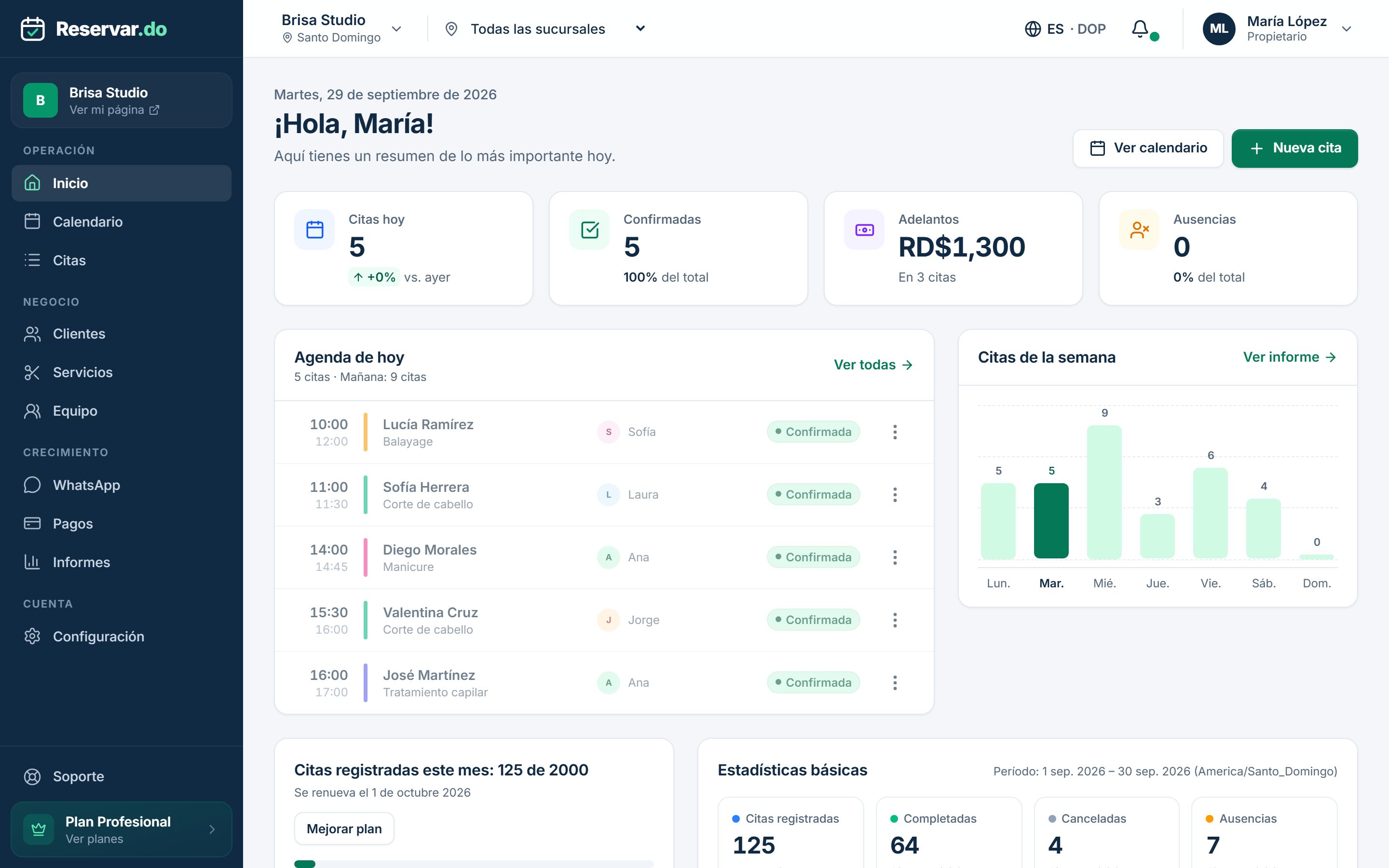Navigate to WhatsApp section
The width and height of the screenshot is (1389, 868).
[x=122, y=485]
